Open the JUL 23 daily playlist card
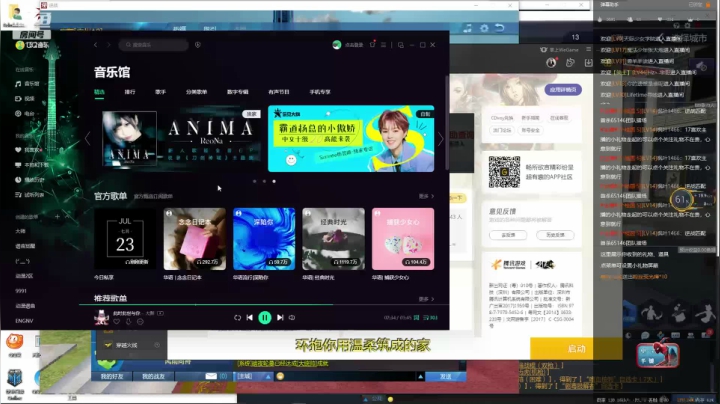 point(125,239)
